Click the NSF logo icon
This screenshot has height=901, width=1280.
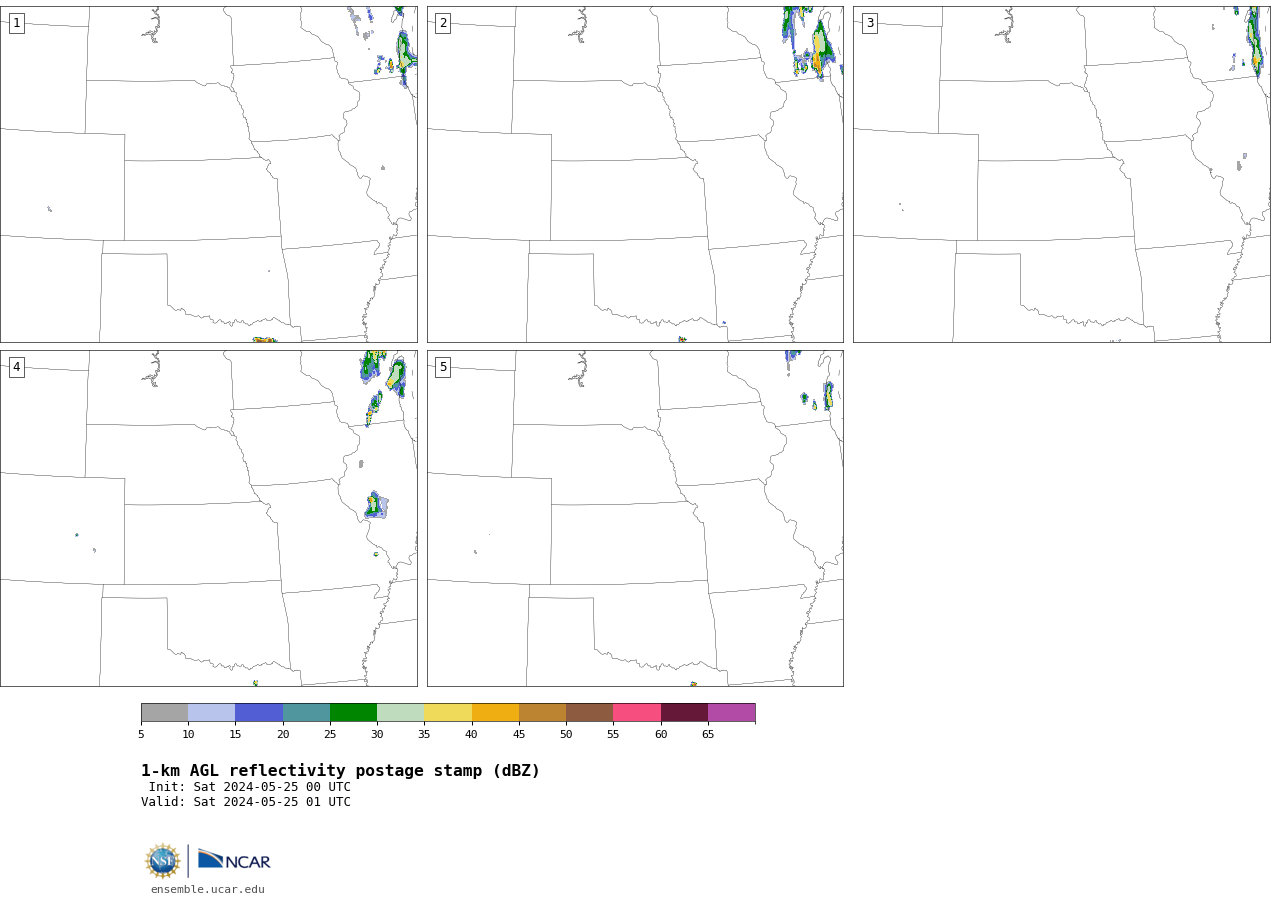coord(163,861)
